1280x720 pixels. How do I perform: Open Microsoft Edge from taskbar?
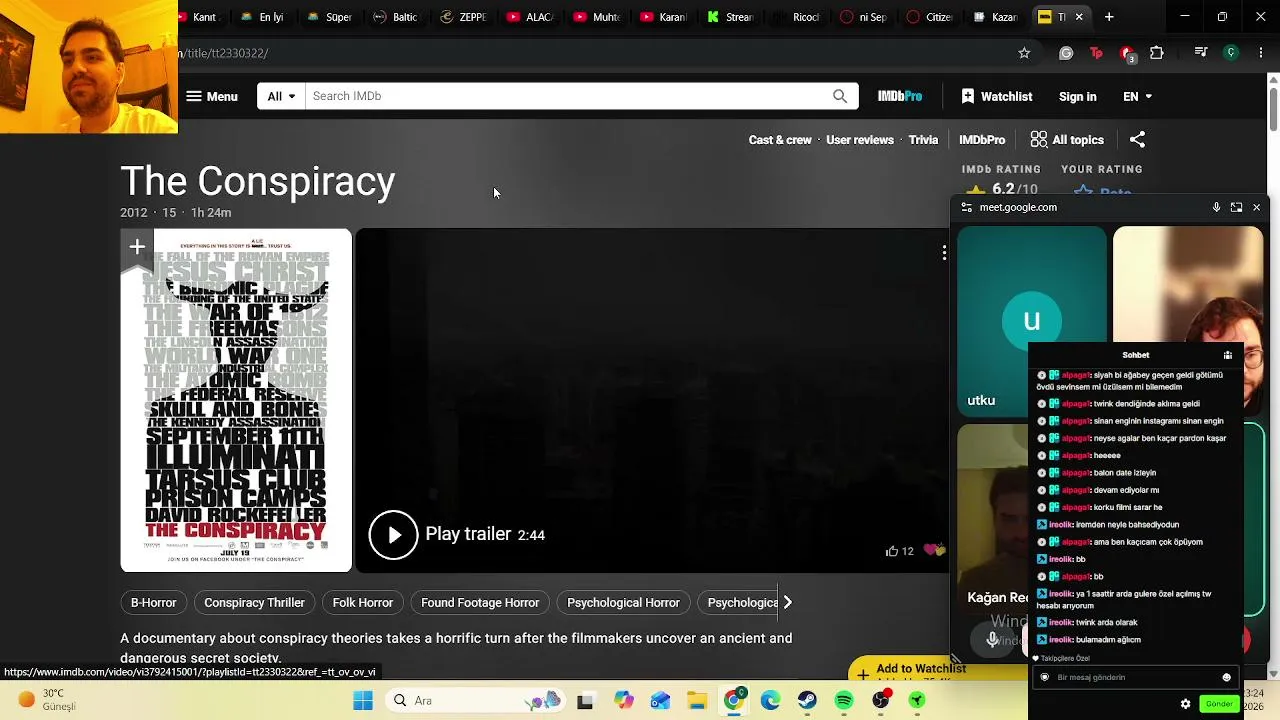pyautogui.click(x=770, y=700)
